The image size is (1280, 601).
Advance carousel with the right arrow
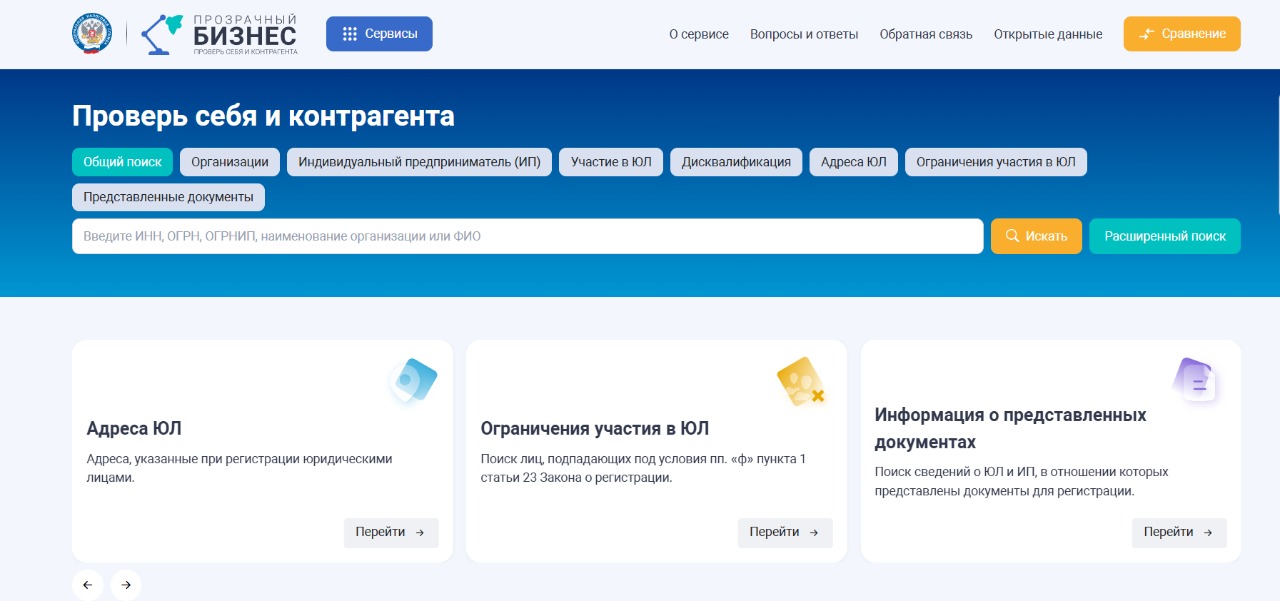126,585
